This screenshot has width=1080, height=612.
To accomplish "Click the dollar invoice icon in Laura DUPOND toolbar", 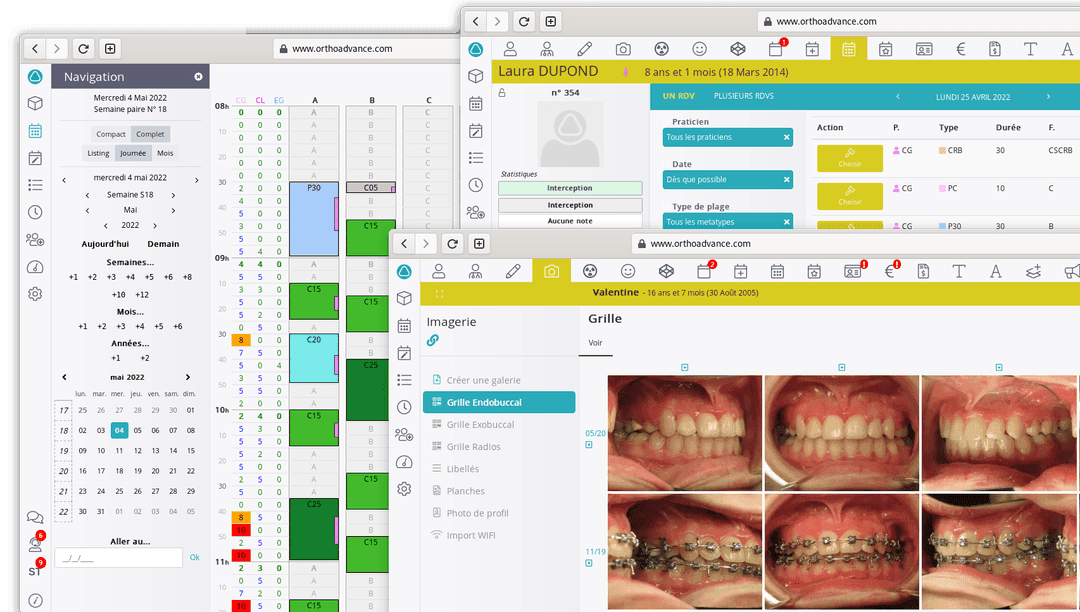I will tap(994, 49).
